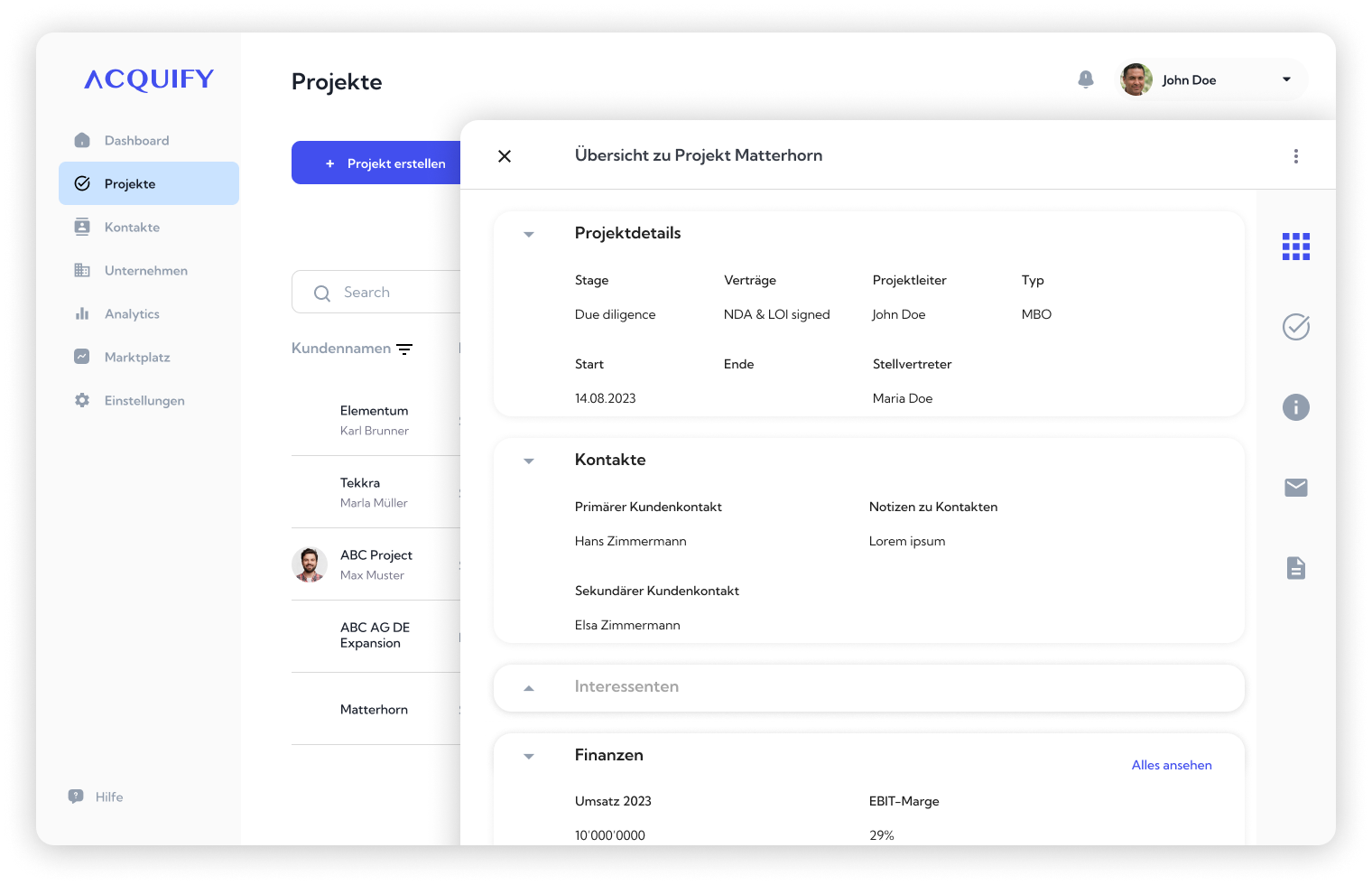The image size is (1372, 885).
Task: Click the checkmark tasks icon in right rail
Action: click(x=1296, y=327)
